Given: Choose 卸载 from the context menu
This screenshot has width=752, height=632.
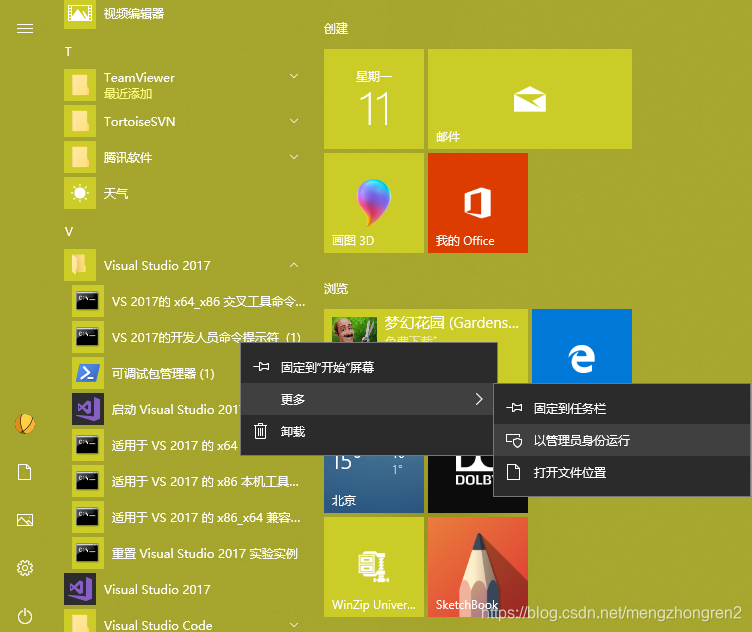Looking at the screenshot, I should coord(369,432).
